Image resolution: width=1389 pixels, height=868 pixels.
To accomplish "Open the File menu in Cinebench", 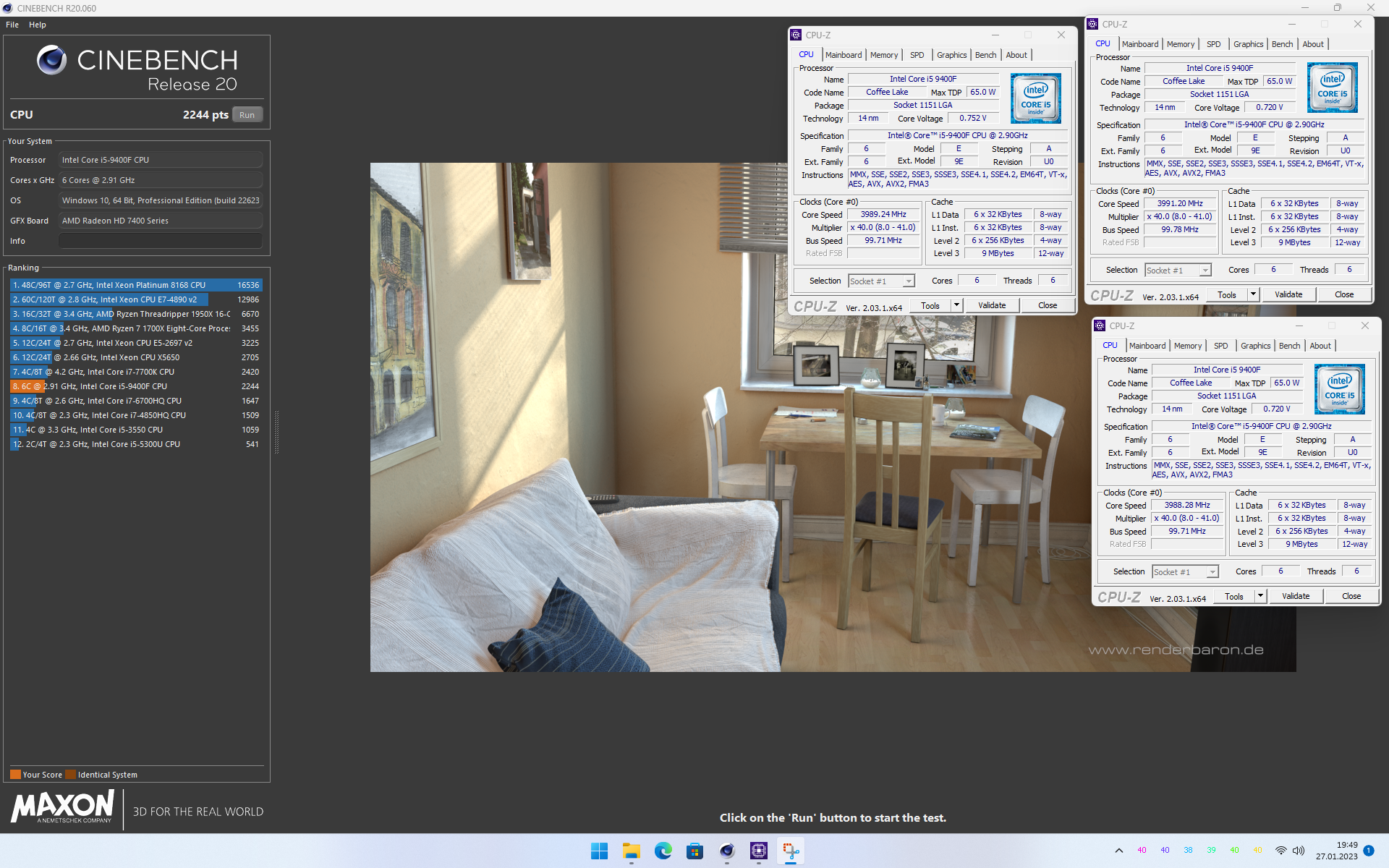I will 12,25.
